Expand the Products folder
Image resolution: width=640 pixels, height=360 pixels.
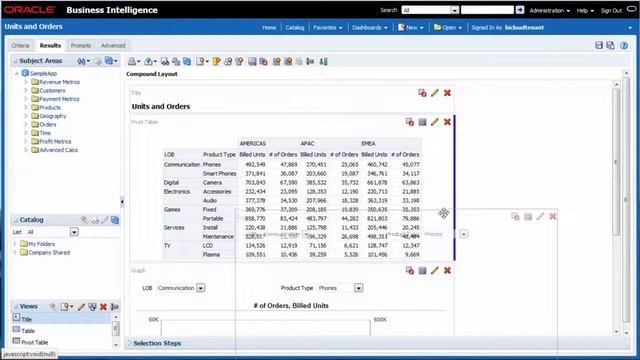click(26, 107)
